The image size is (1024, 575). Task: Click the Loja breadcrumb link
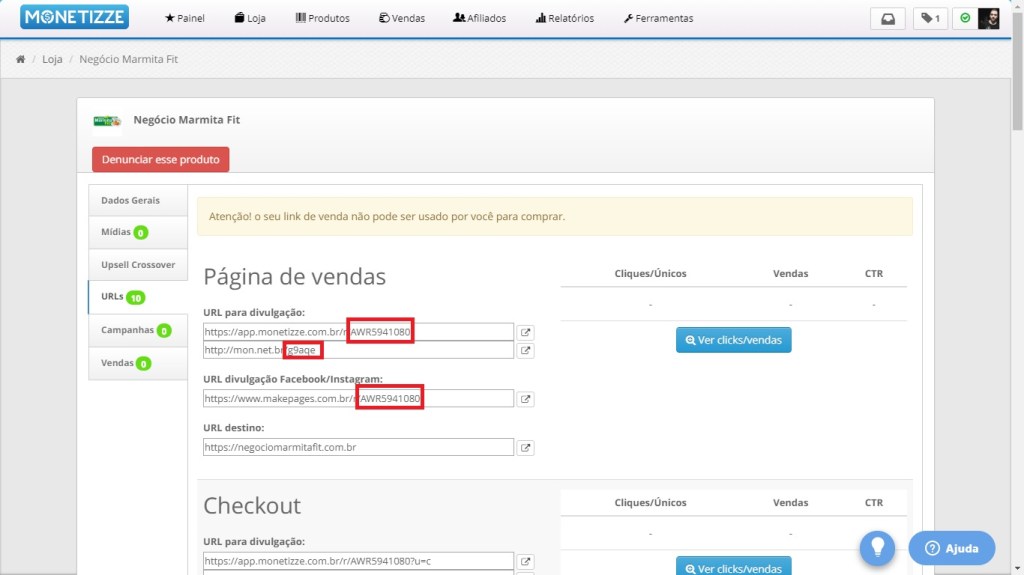click(52, 59)
